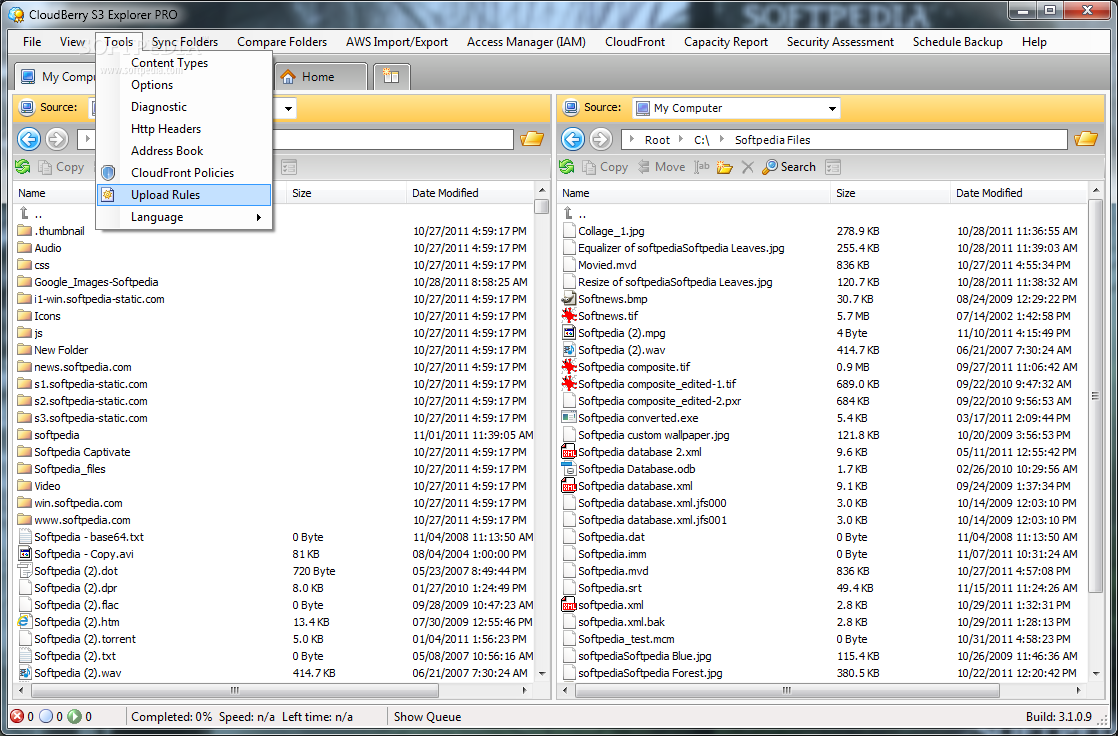Image resolution: width=1118 pixels, height=736 pixels.
Task: Select Softpedia (2).torrent in left pane
Action: (85, 638)
